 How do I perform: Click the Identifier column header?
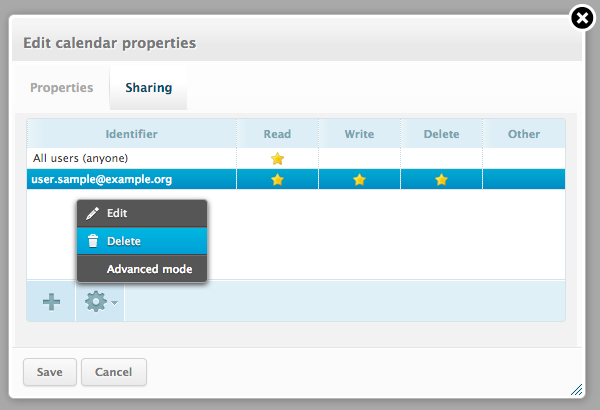click(x=131, y=134)
